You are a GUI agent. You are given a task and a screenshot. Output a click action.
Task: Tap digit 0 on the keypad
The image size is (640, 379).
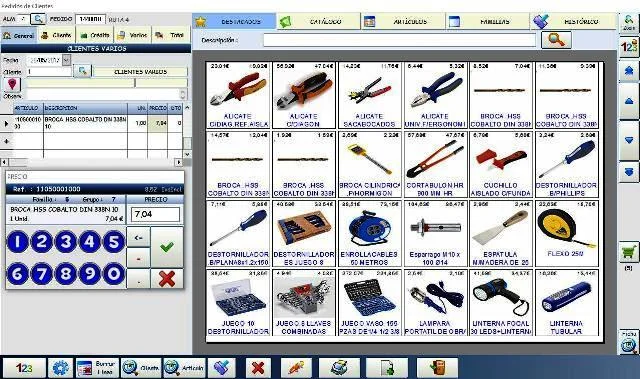(114, 273)
